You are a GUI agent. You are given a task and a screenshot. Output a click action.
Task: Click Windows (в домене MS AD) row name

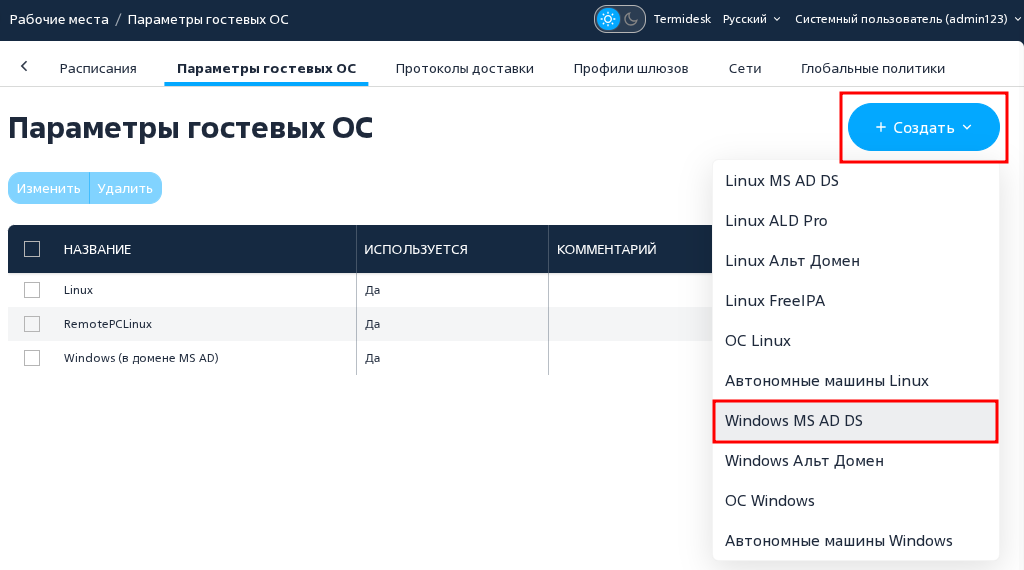[x=141, y=358]
